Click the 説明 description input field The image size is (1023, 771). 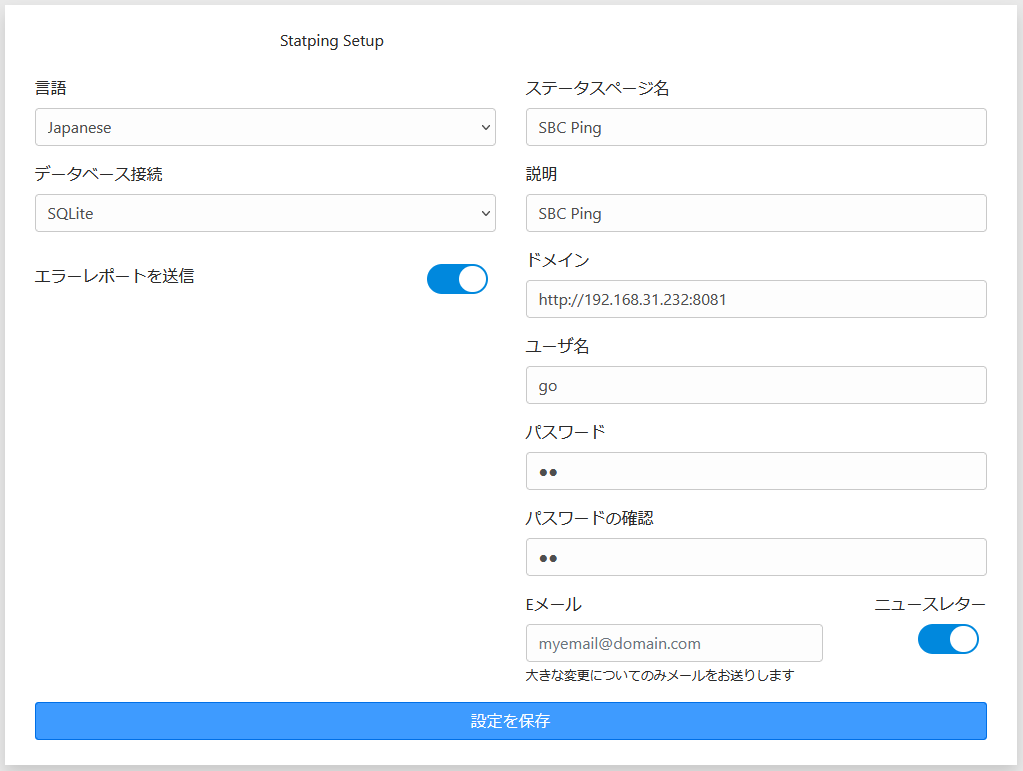(756, 213)
